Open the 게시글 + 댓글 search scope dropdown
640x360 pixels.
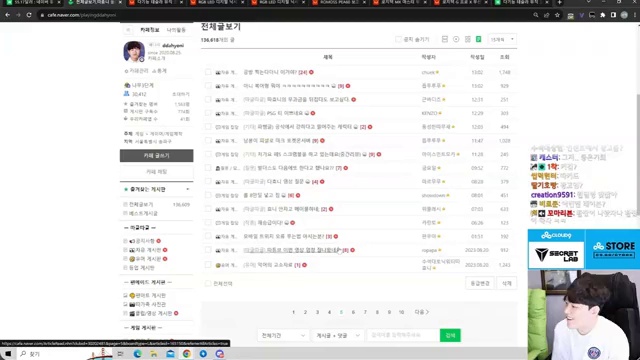tap(337, 335)
